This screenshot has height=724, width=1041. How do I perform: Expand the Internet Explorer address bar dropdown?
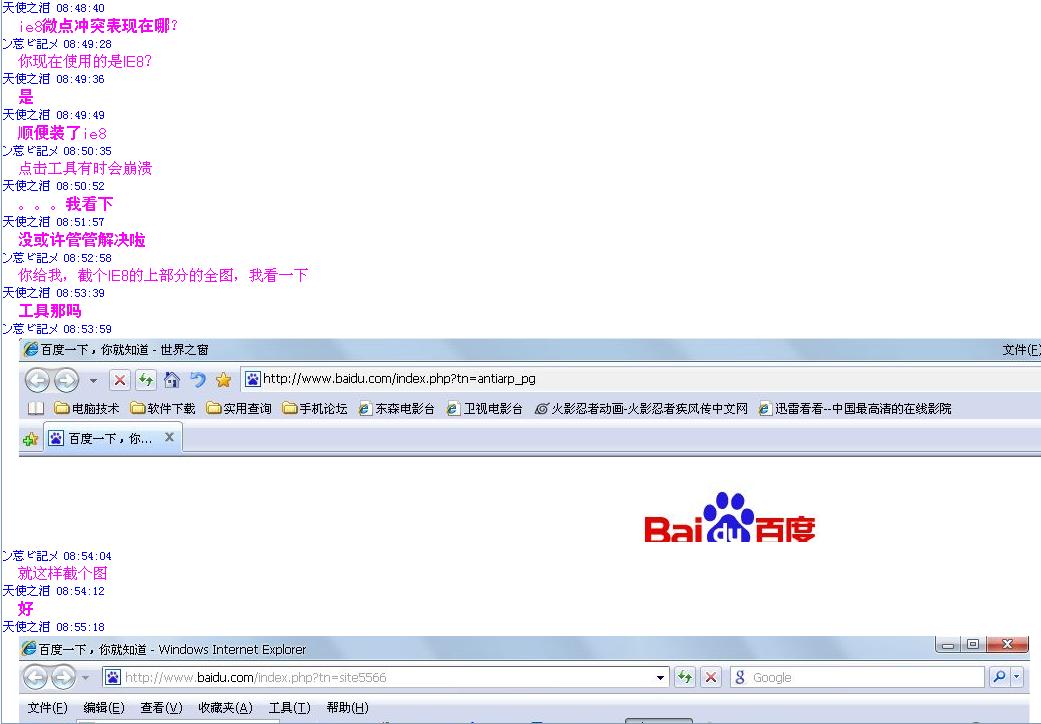click(660, 678)
